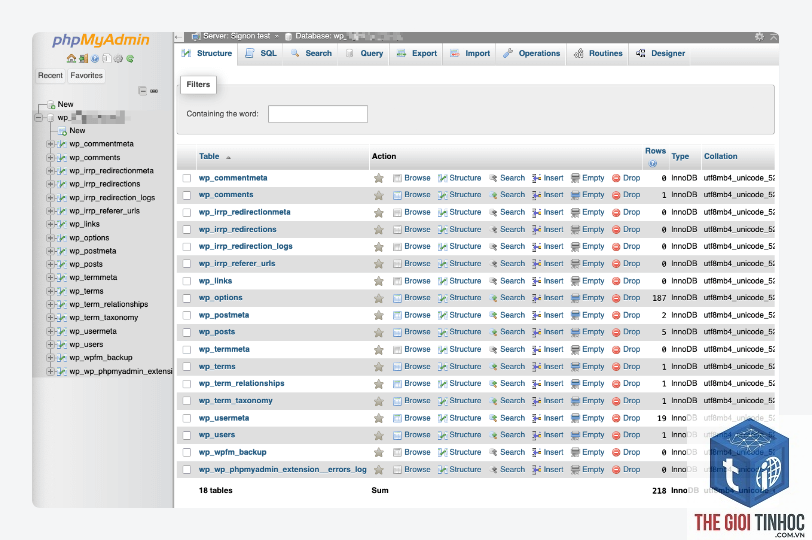This screenshot has height=540, width=812.
Task: Favorite the wp_users table star
Action: [x=379, y=435]
